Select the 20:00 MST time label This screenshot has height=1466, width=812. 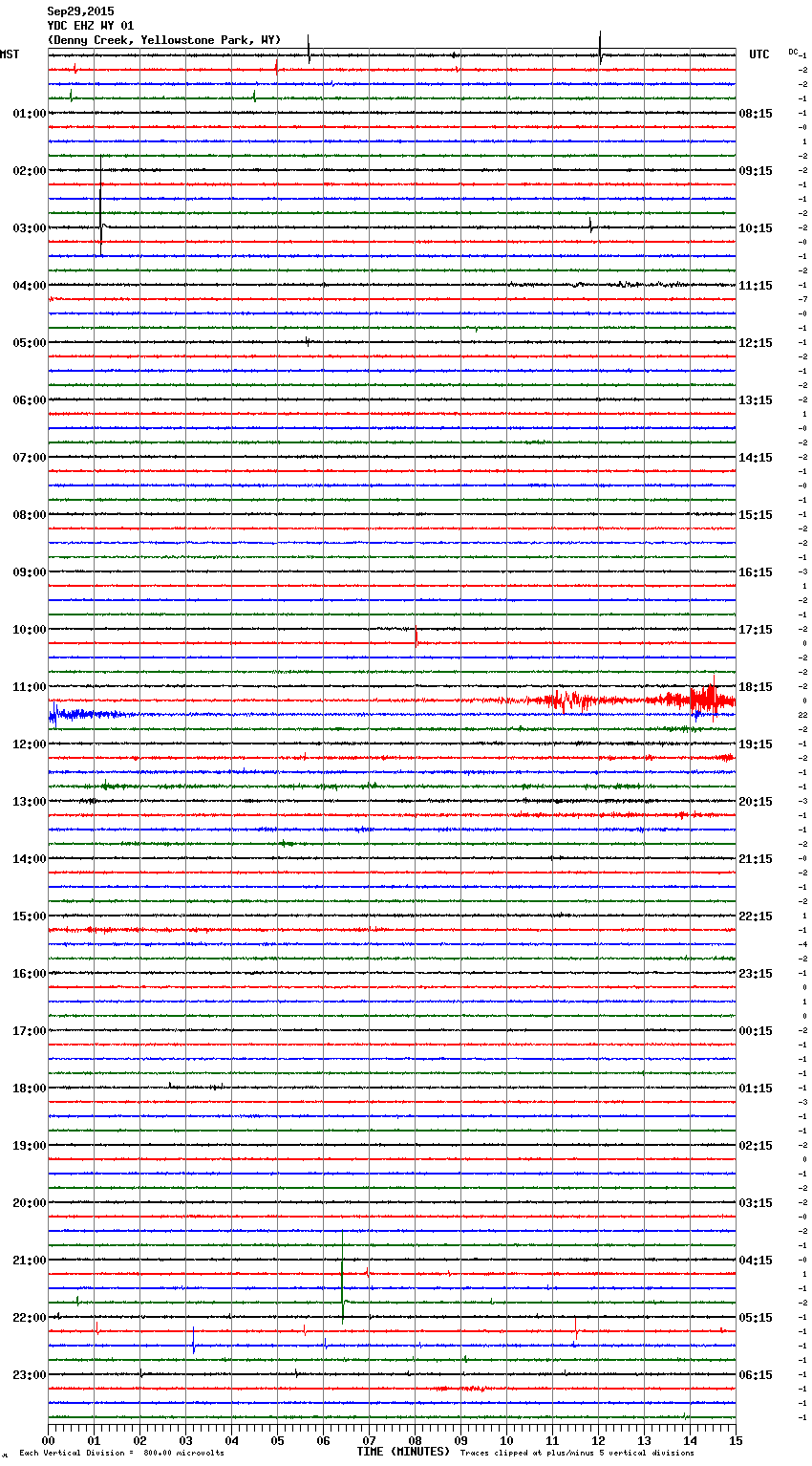[x=30, y=1203]
